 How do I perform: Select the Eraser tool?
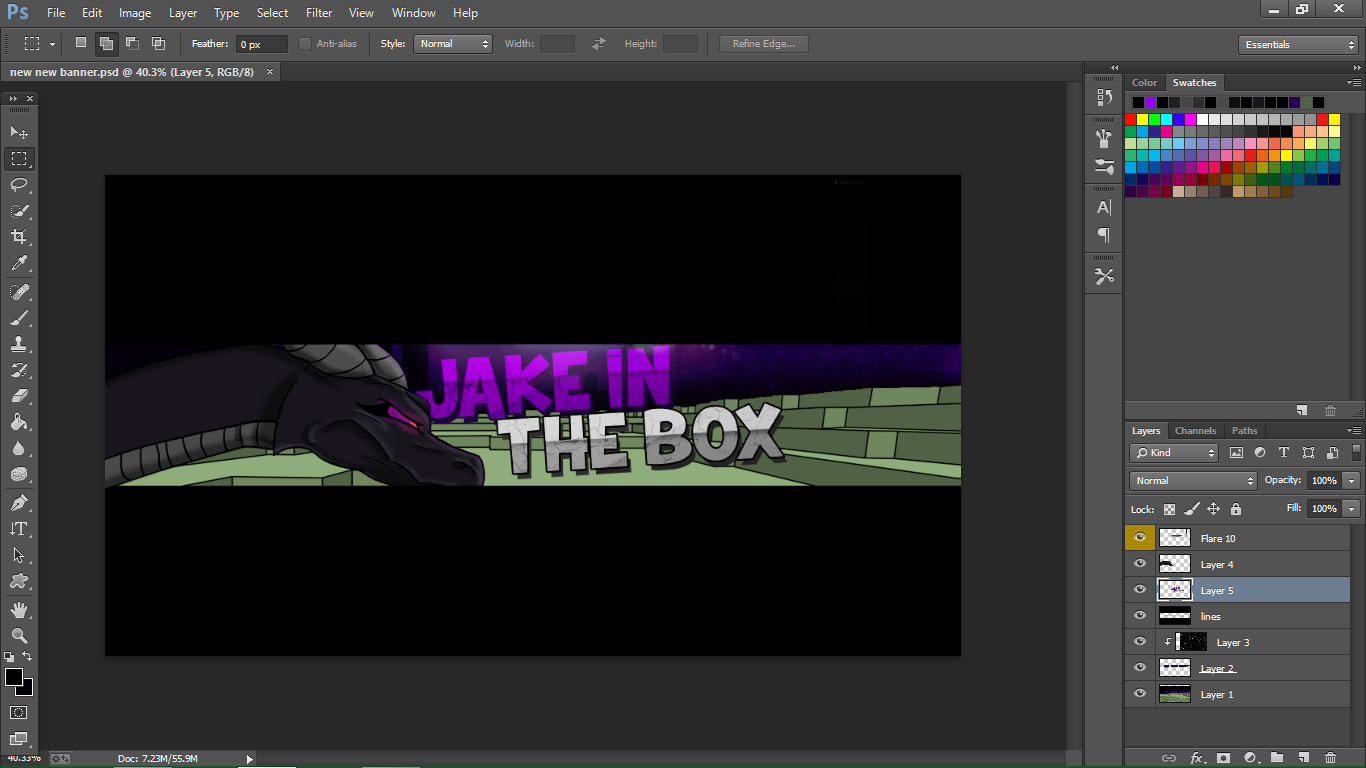pos(19,396)
